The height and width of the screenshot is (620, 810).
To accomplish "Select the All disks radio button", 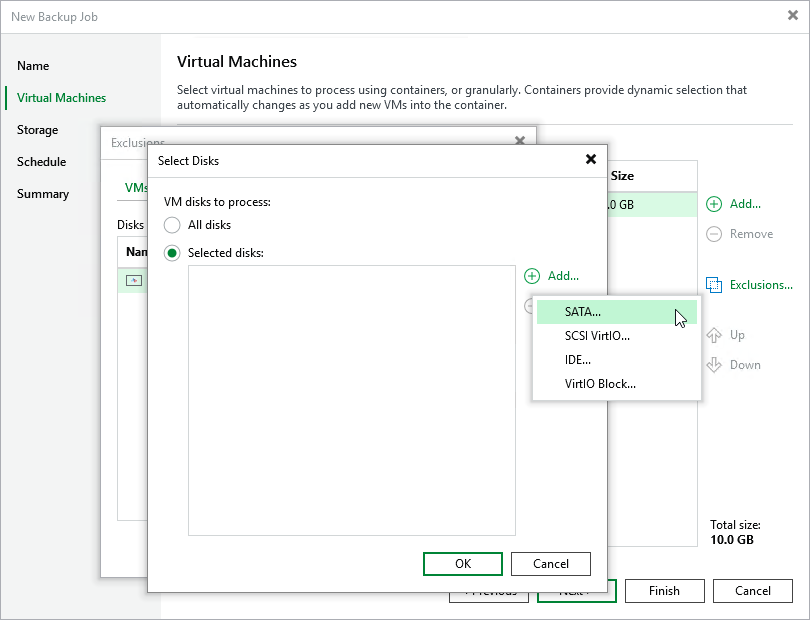I will click(171, 225).
